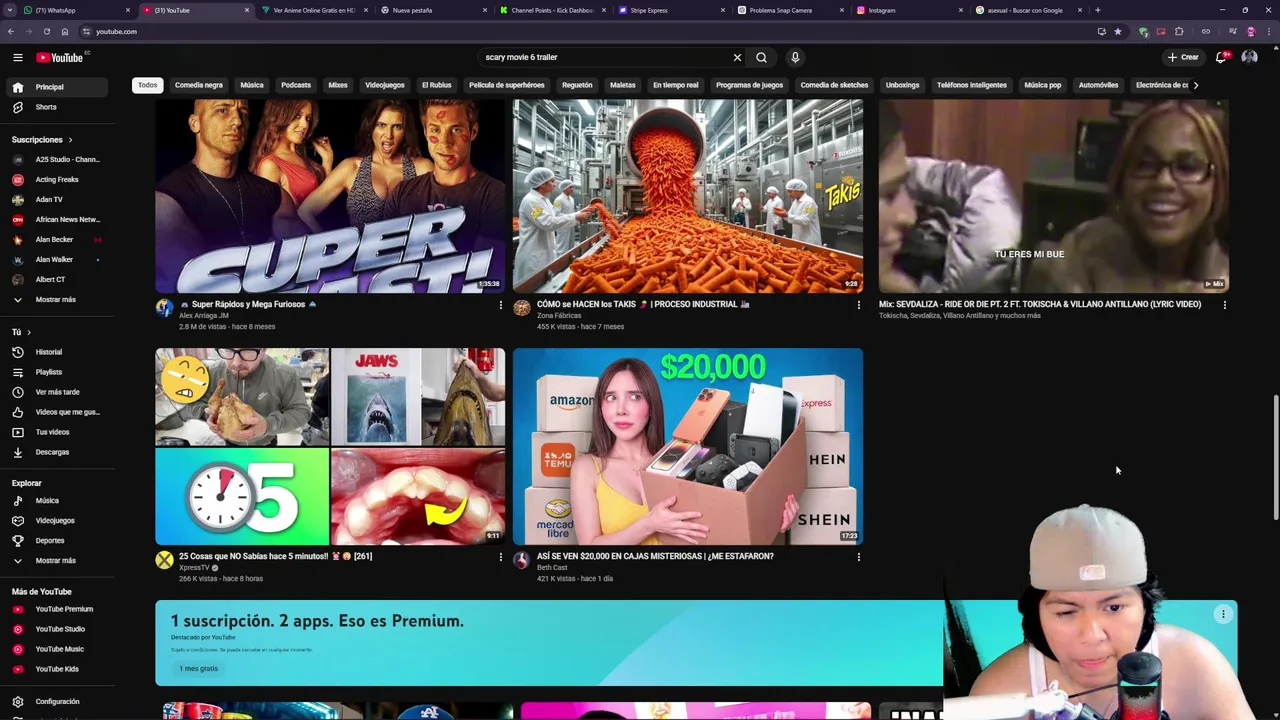Open options menu for SEVDALIZA mix

tap(1224, 305)
